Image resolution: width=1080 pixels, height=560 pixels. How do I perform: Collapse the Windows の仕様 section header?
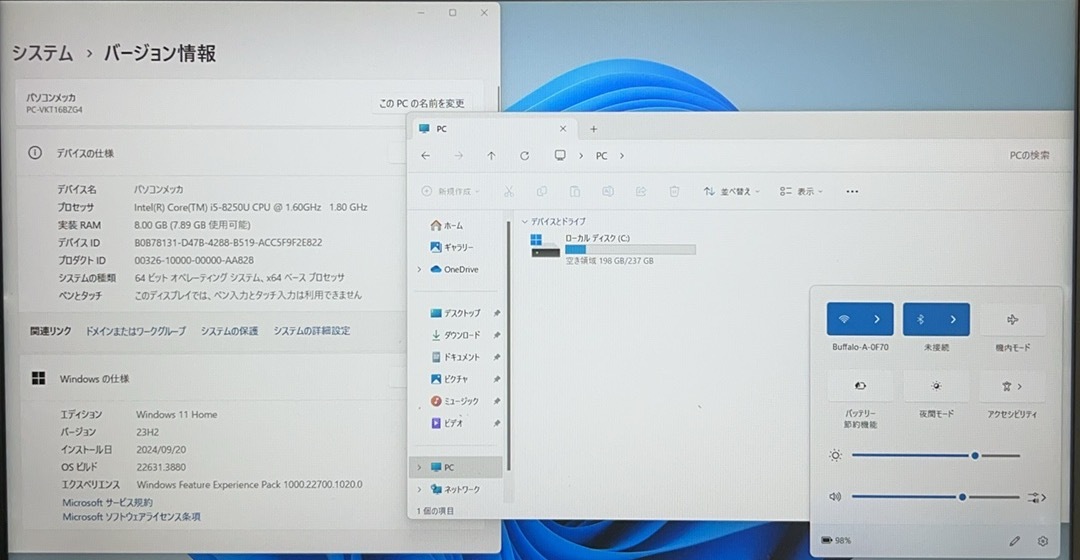point(214,378)
